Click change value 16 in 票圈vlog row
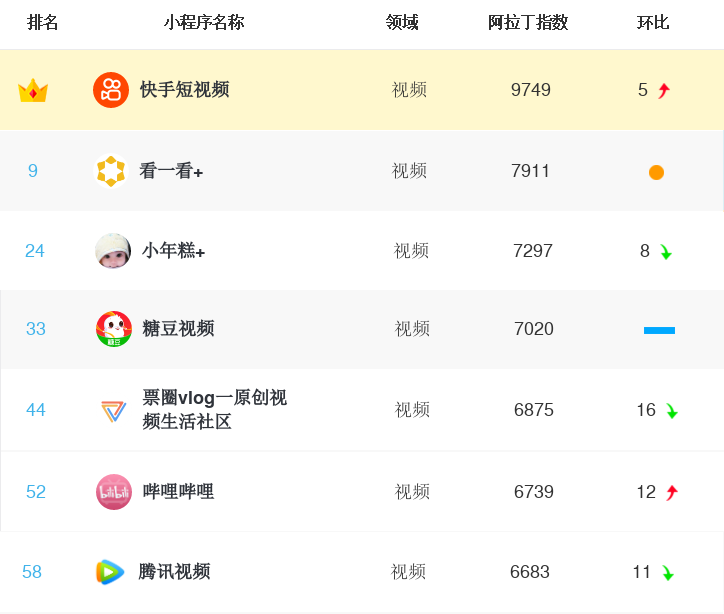 (x=646, y=410)
